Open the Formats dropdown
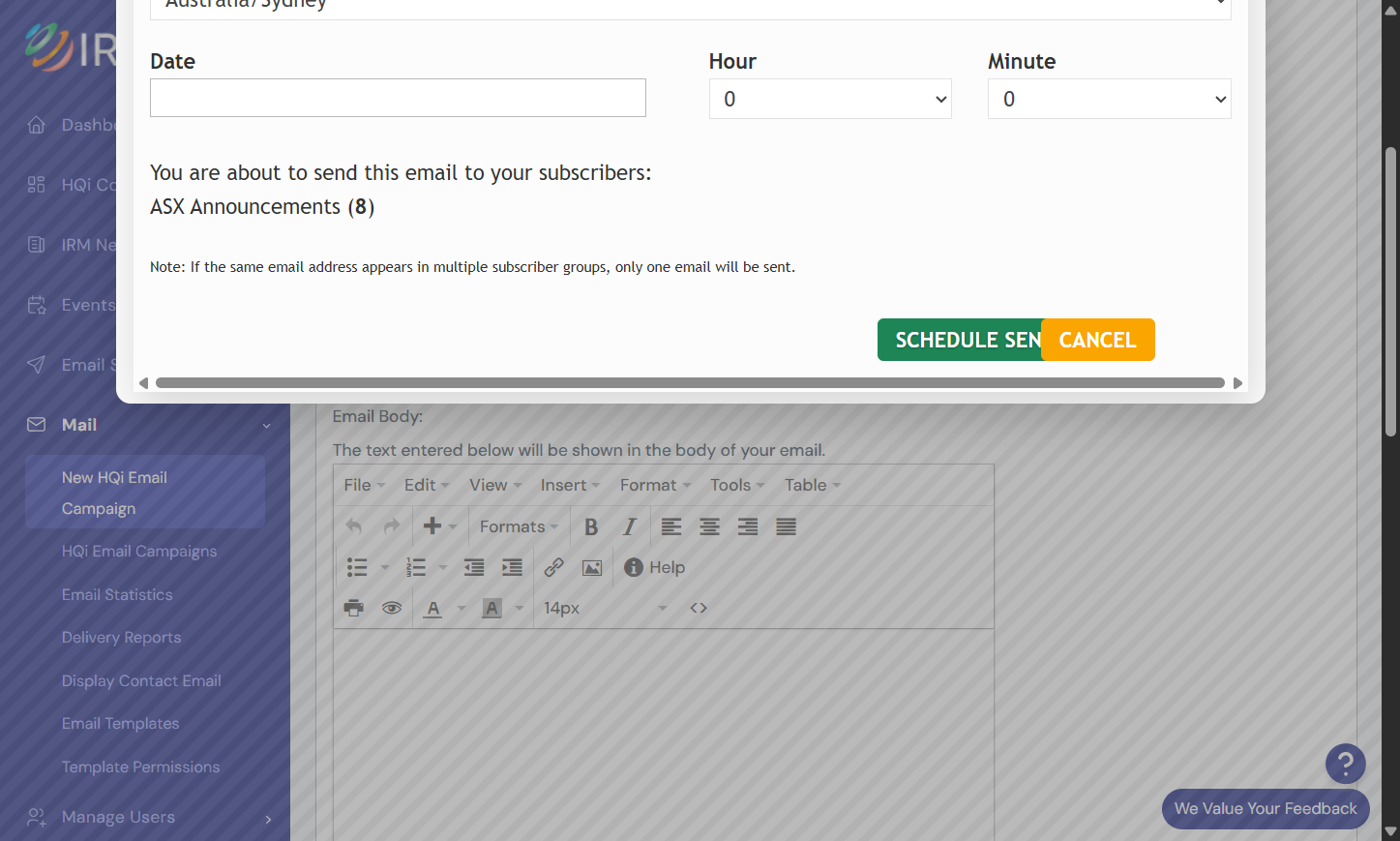The image size is (1400, 841). coord(520,526)
